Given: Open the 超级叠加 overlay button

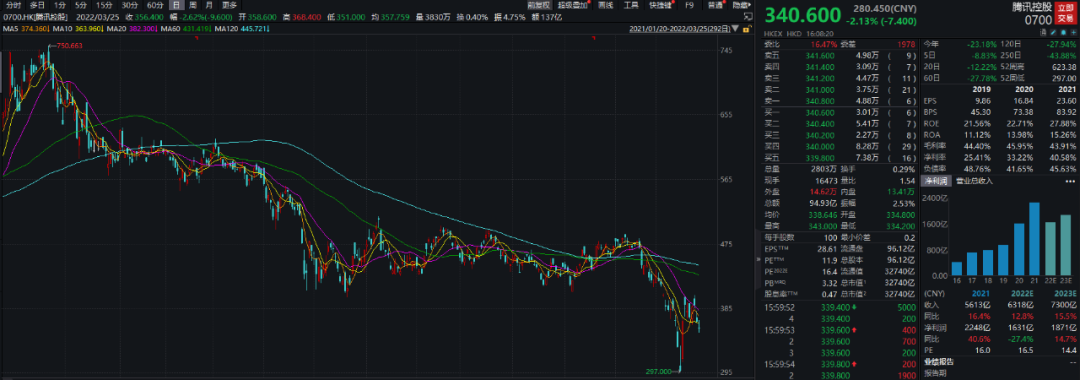Looking at the screenshot, I should (573, 5).
